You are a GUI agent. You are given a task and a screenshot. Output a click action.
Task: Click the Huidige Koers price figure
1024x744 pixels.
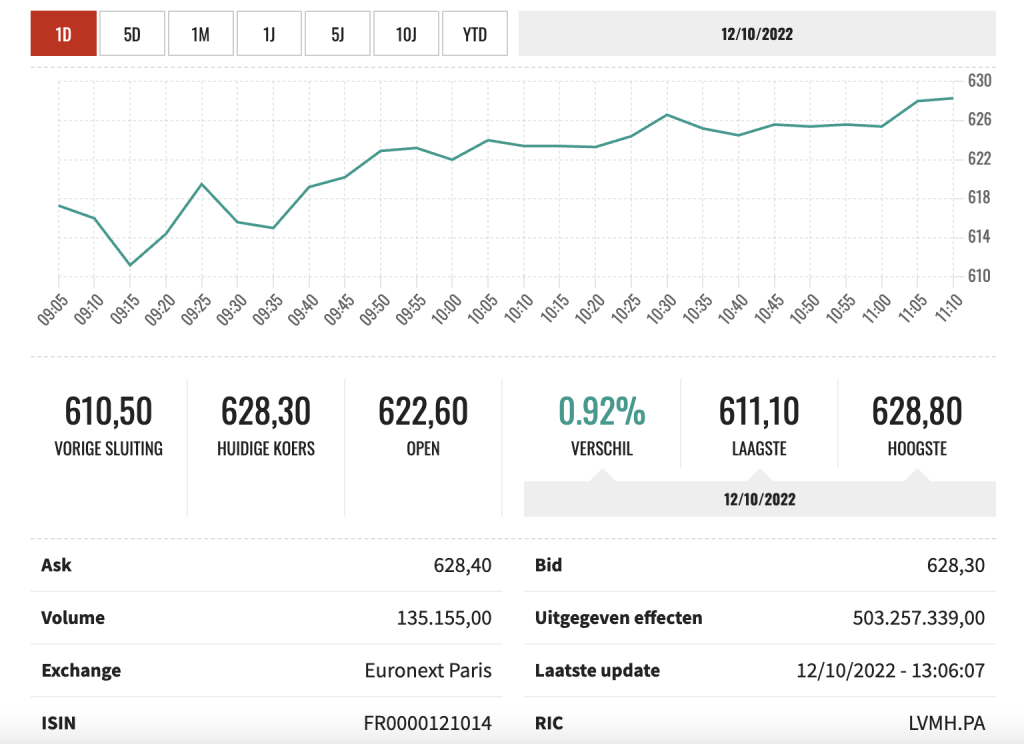[266, 411]
